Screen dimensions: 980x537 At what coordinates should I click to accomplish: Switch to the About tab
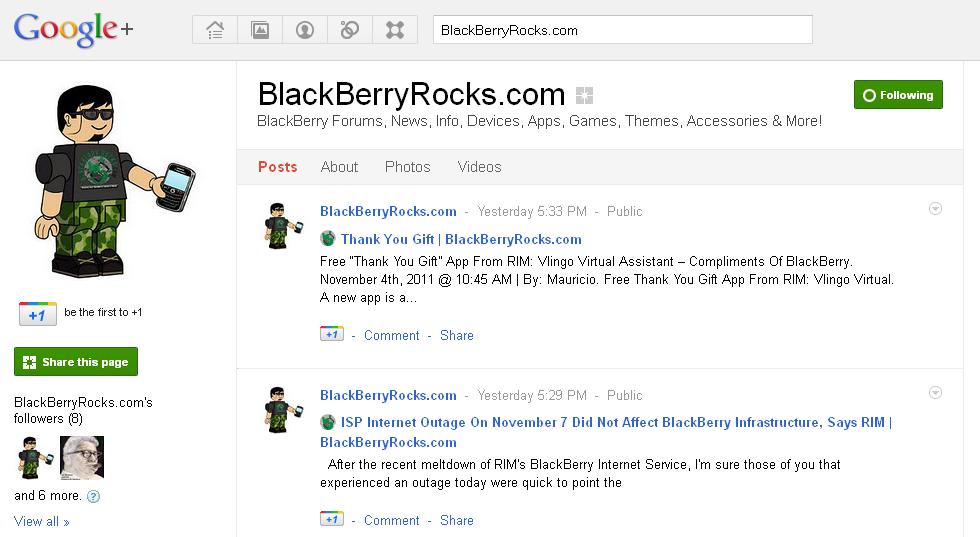click(x=339, y=167)
